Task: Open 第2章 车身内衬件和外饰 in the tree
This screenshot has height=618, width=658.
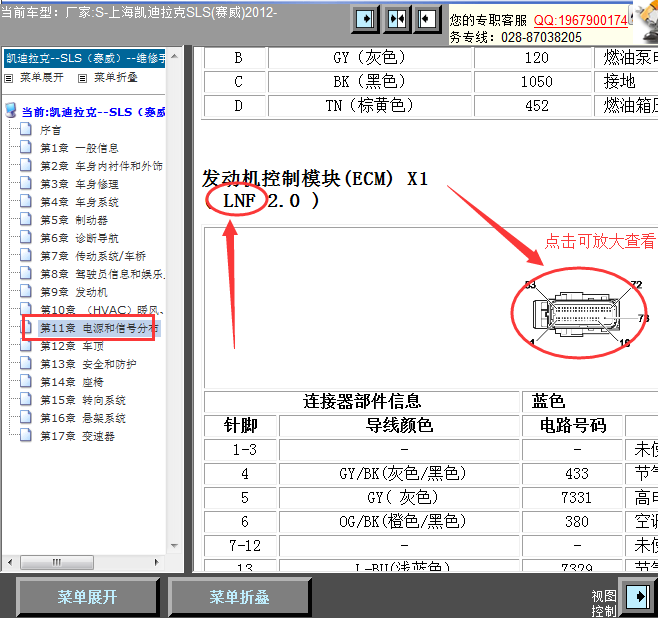Action: [101, 166]
